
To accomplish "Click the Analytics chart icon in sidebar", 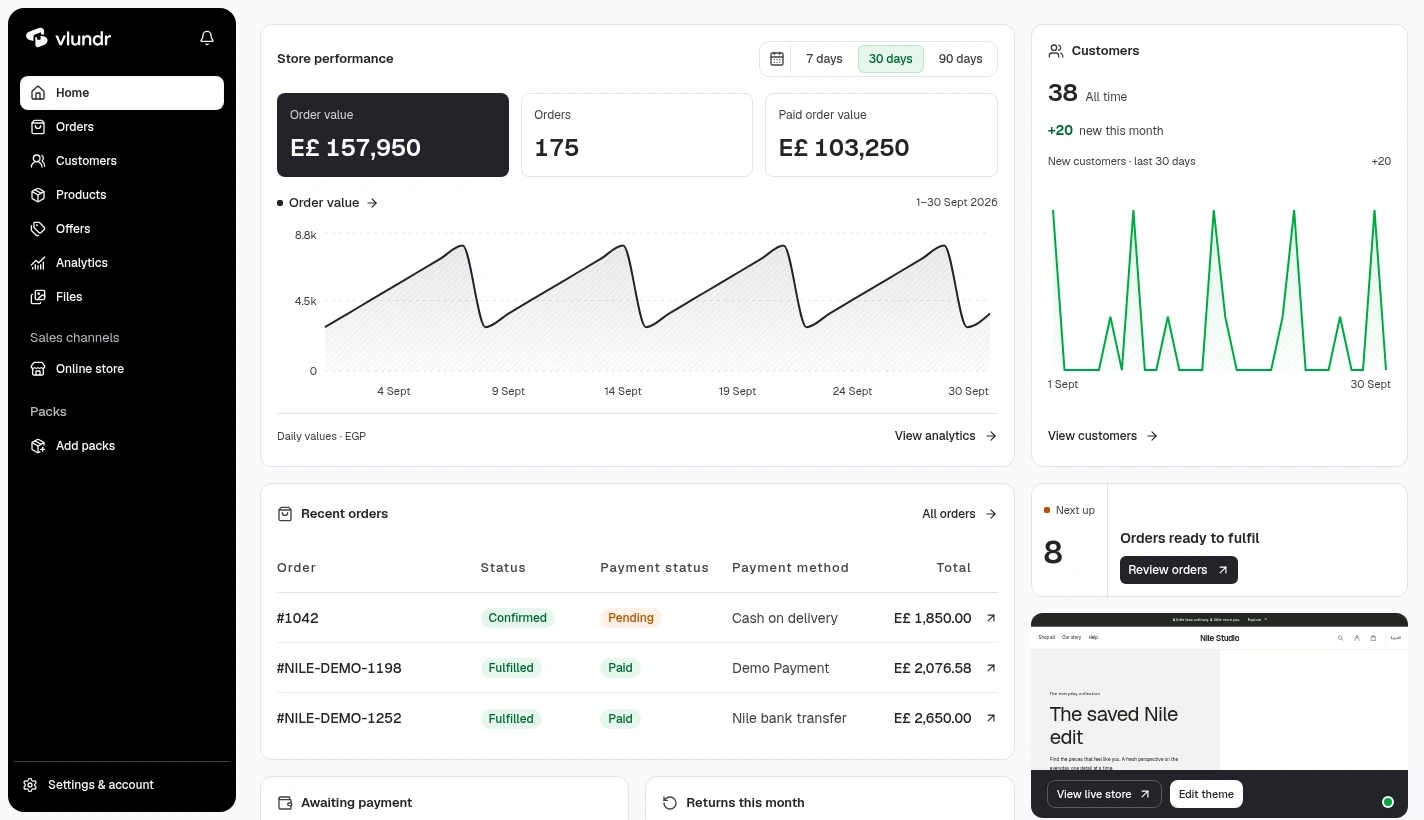I will (x=38, y=263).
